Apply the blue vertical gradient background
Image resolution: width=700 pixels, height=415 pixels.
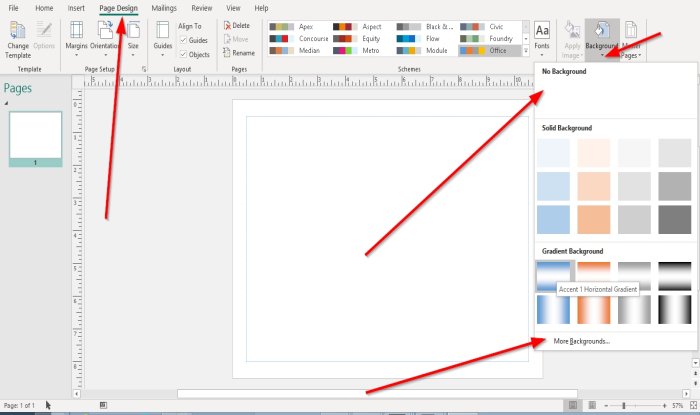click(553, 310)
